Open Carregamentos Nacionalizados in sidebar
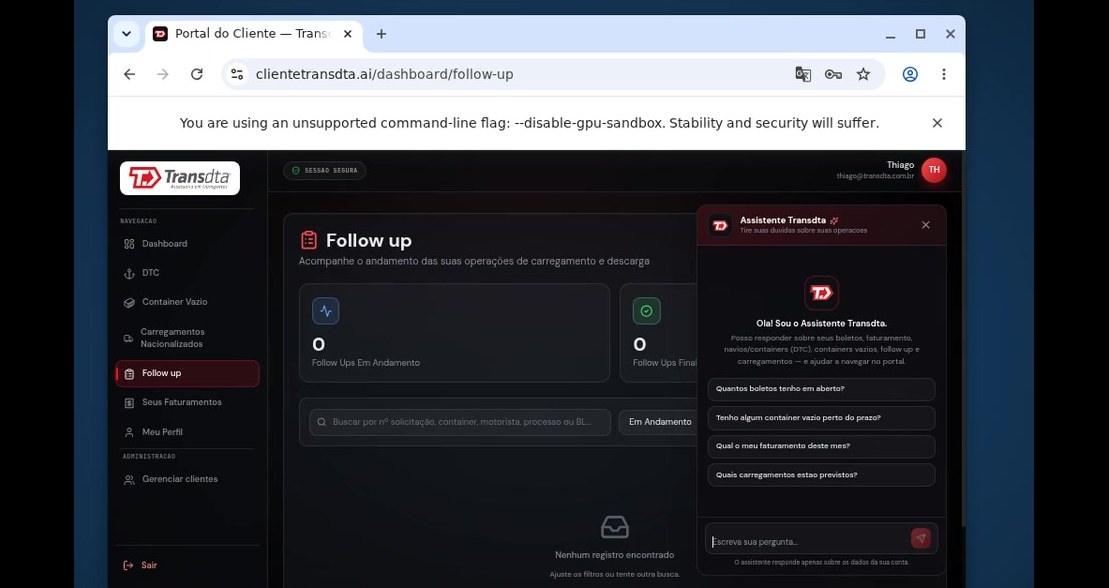This screenshot has width=1109, height=588. click(x=187, y=338)
